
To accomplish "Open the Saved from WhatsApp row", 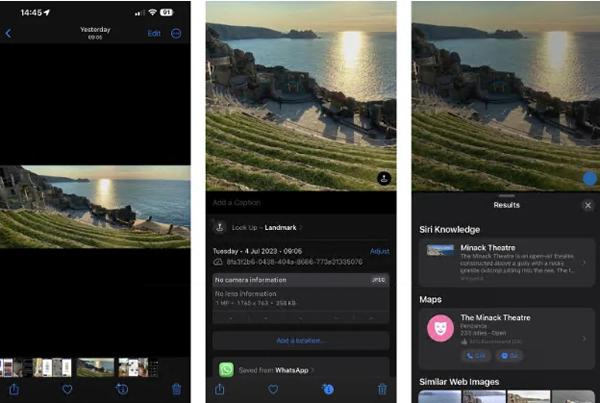I will 300,369.
